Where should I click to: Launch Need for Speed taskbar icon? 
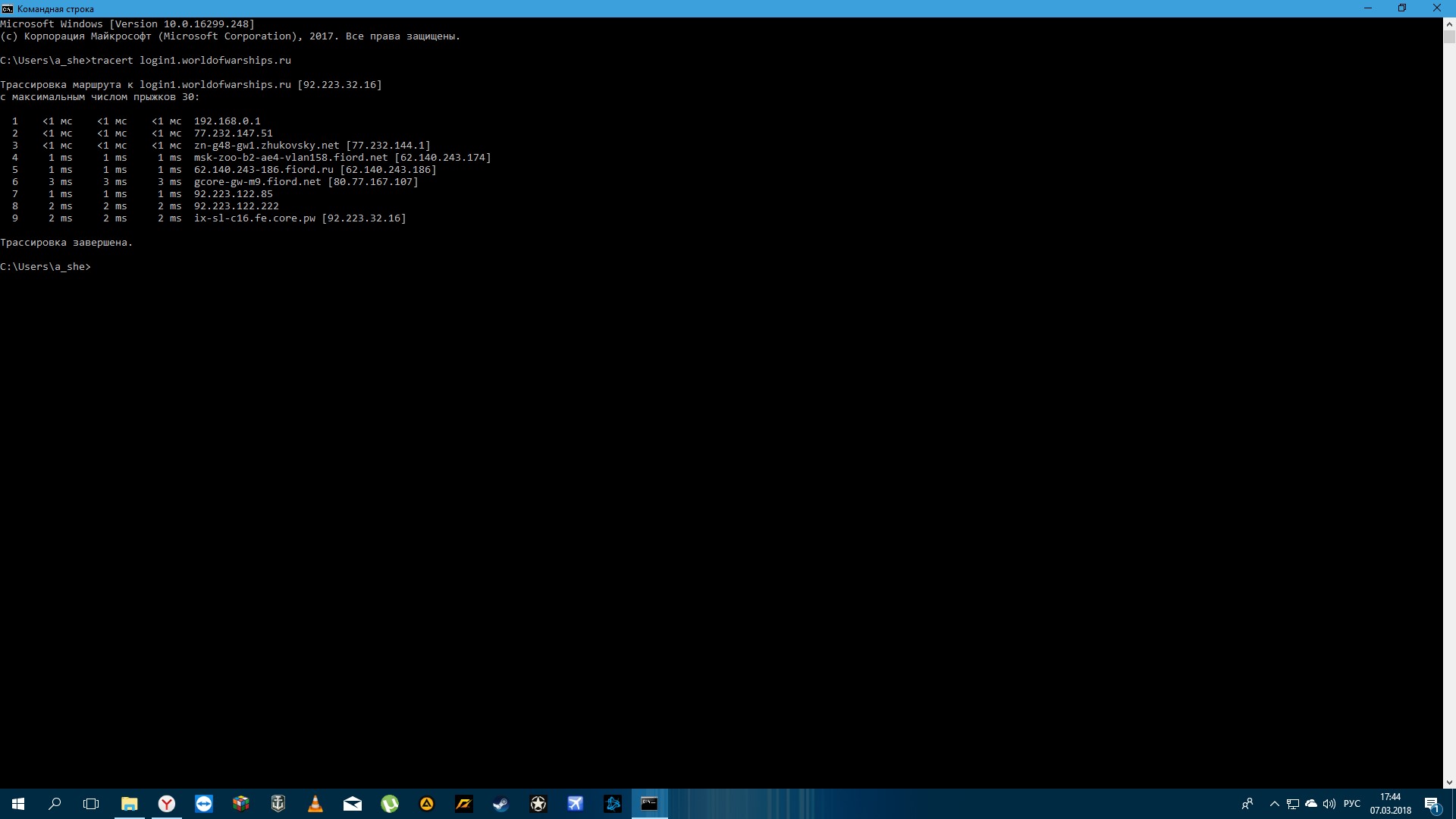click(464, 804)
